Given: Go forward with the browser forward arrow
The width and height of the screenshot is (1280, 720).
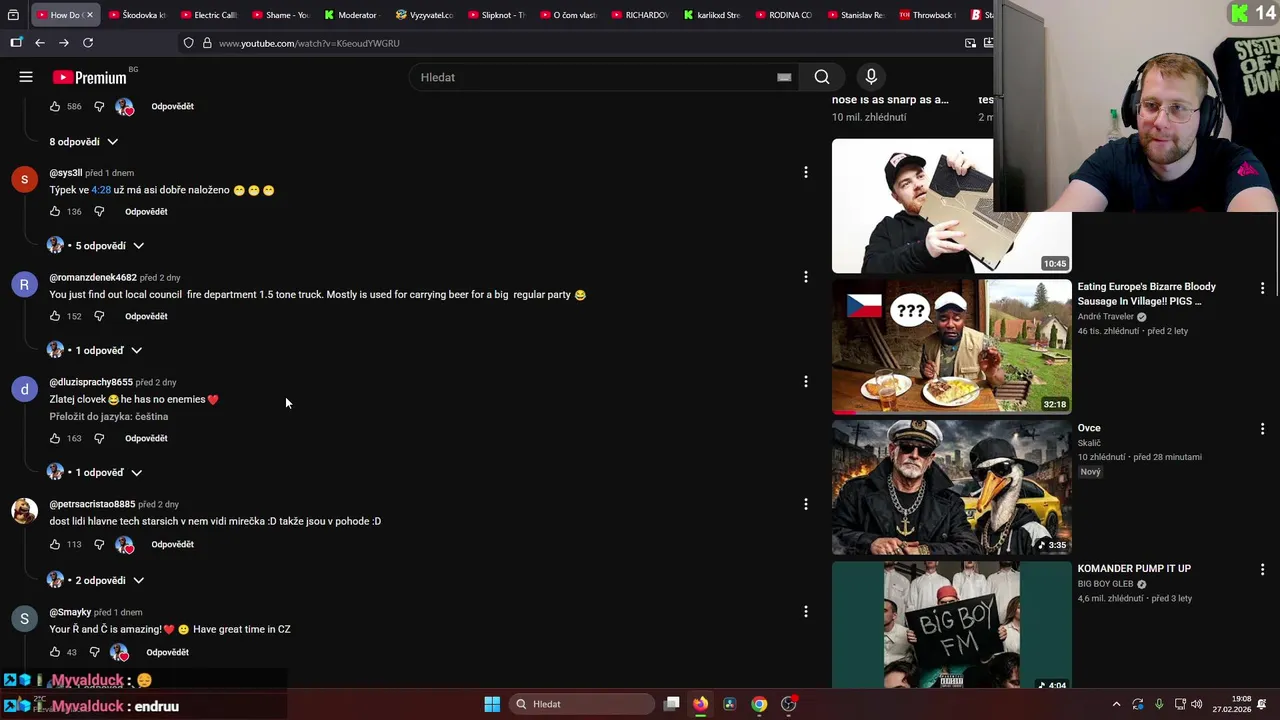Looking at the screenshot, I should [64, 43].
